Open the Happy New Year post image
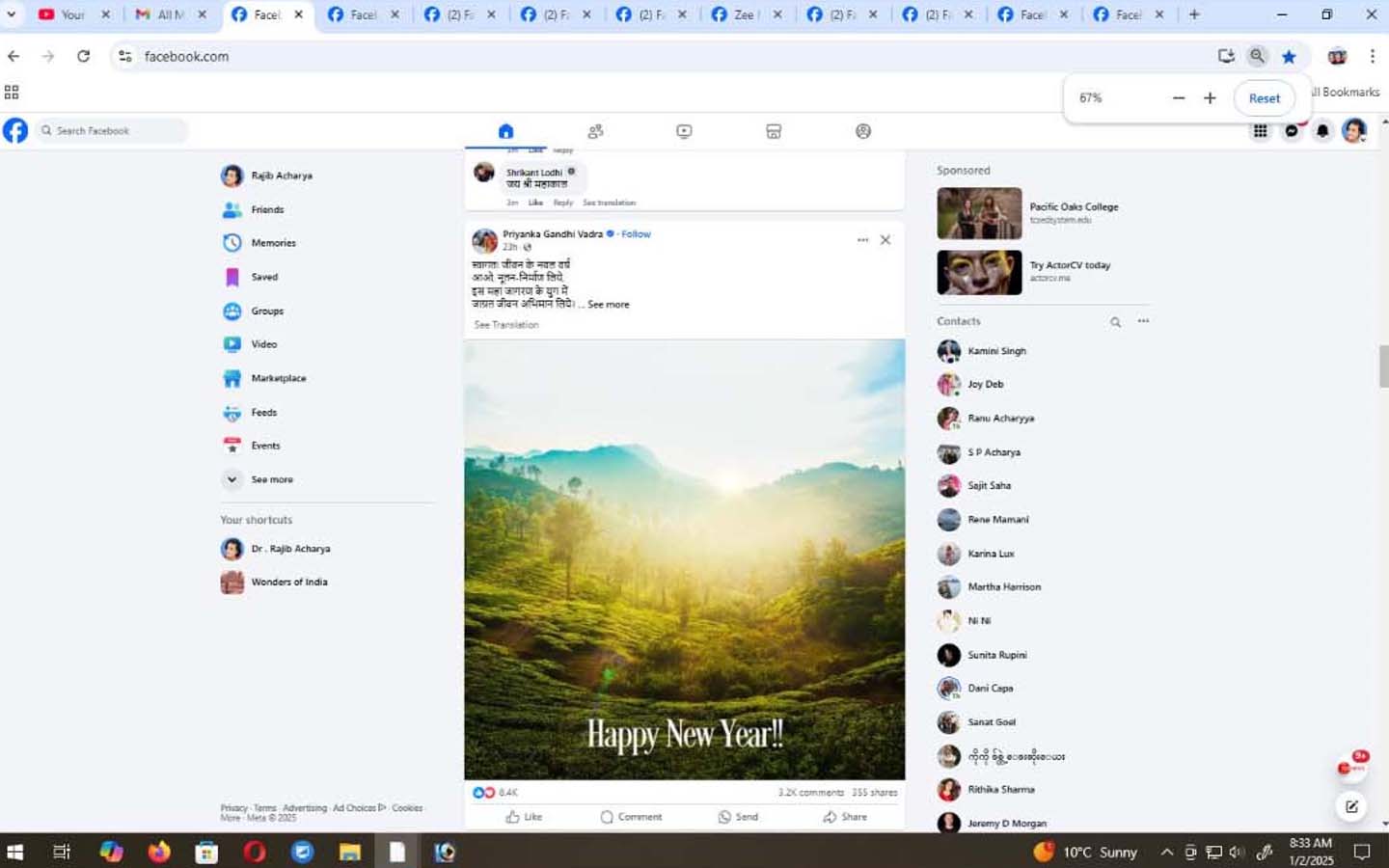This screenshot has width=1389, height=868. tap(685, 559)
